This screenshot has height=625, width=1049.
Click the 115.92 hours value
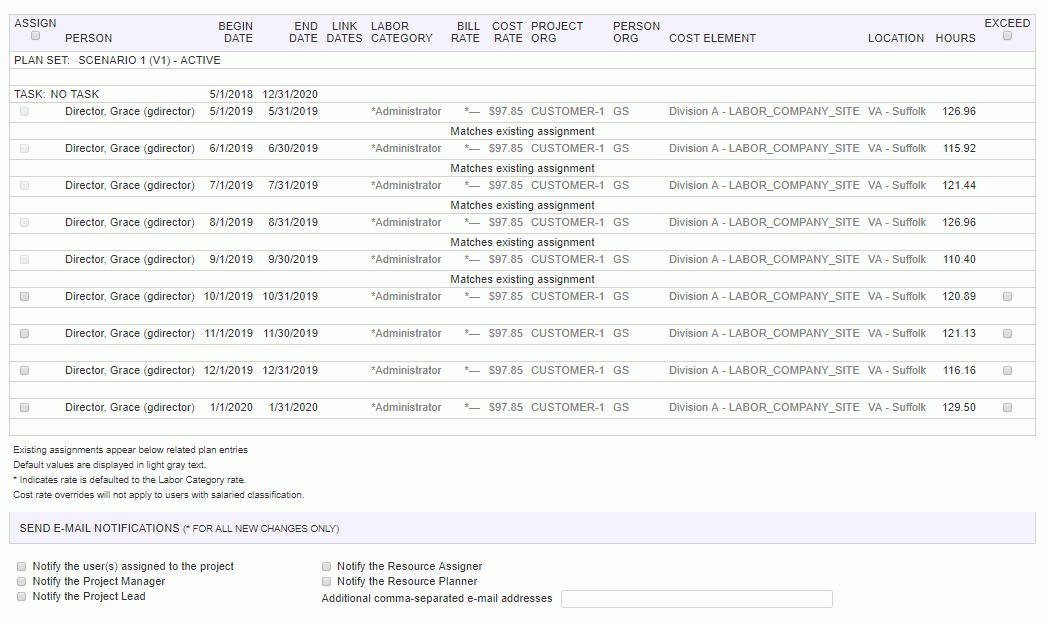pos(959,149)
